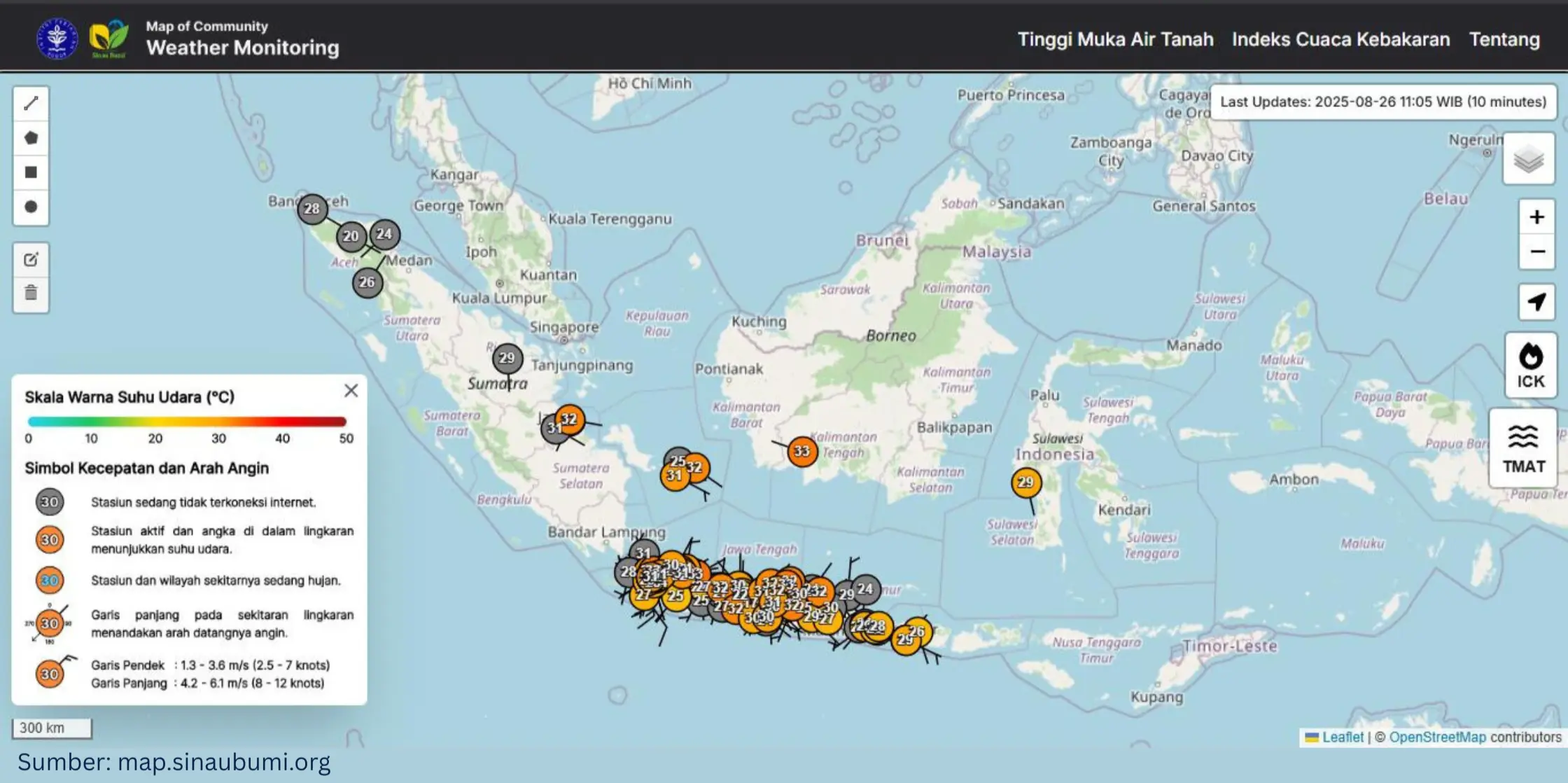The height and width of the screenshot is (783, 1568).
Task: Click the 300 km scale bar
Action: pos(52,728)
